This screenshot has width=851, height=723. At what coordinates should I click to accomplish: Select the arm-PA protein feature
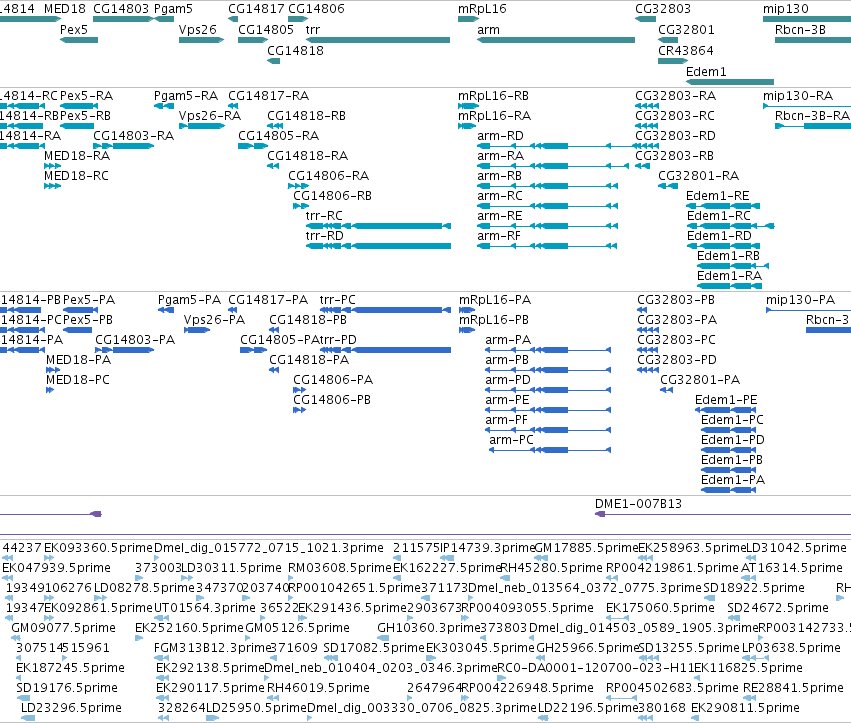[x=548, y=350]
